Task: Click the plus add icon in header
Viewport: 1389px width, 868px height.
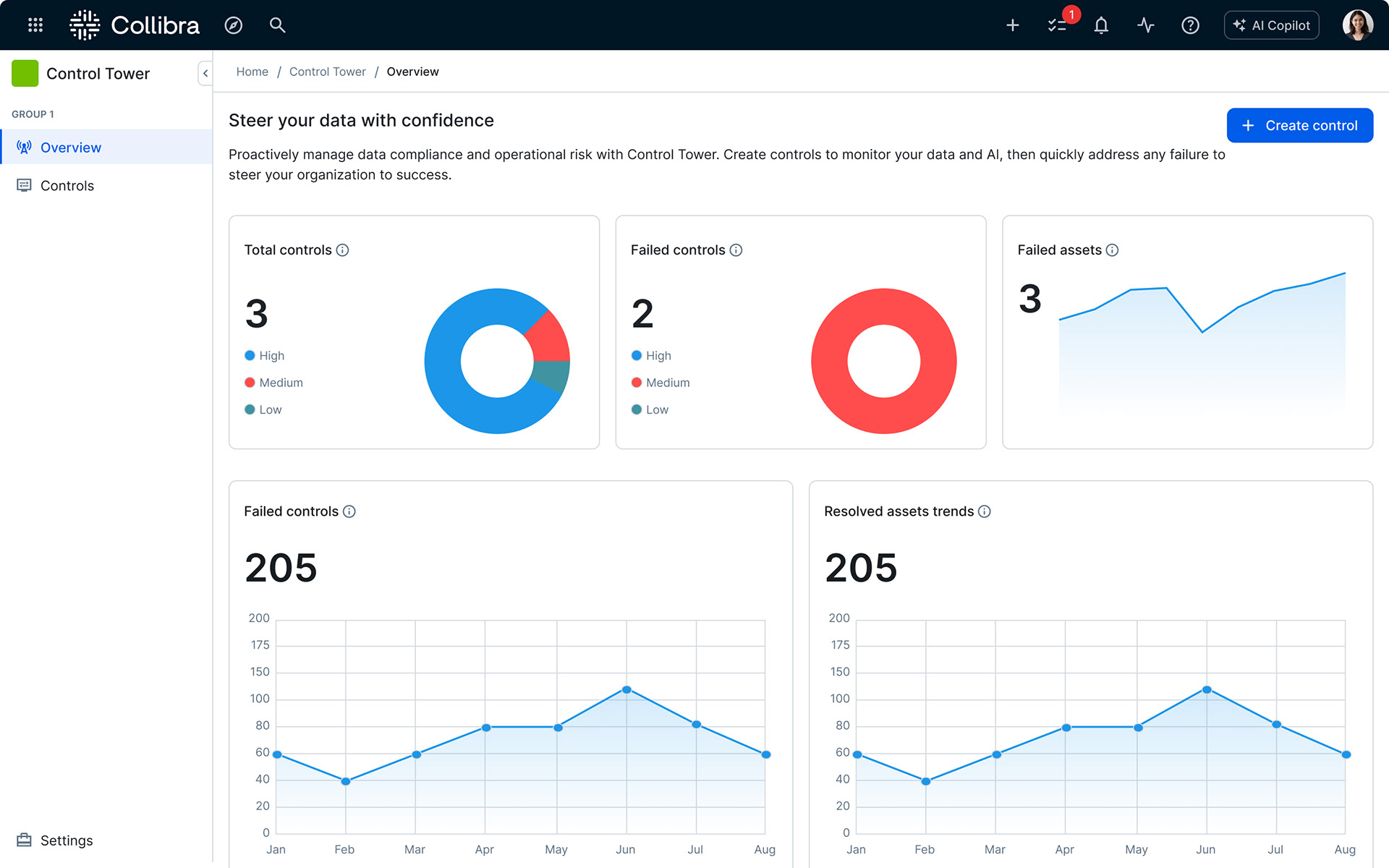Action: [x=1012, y=25]
